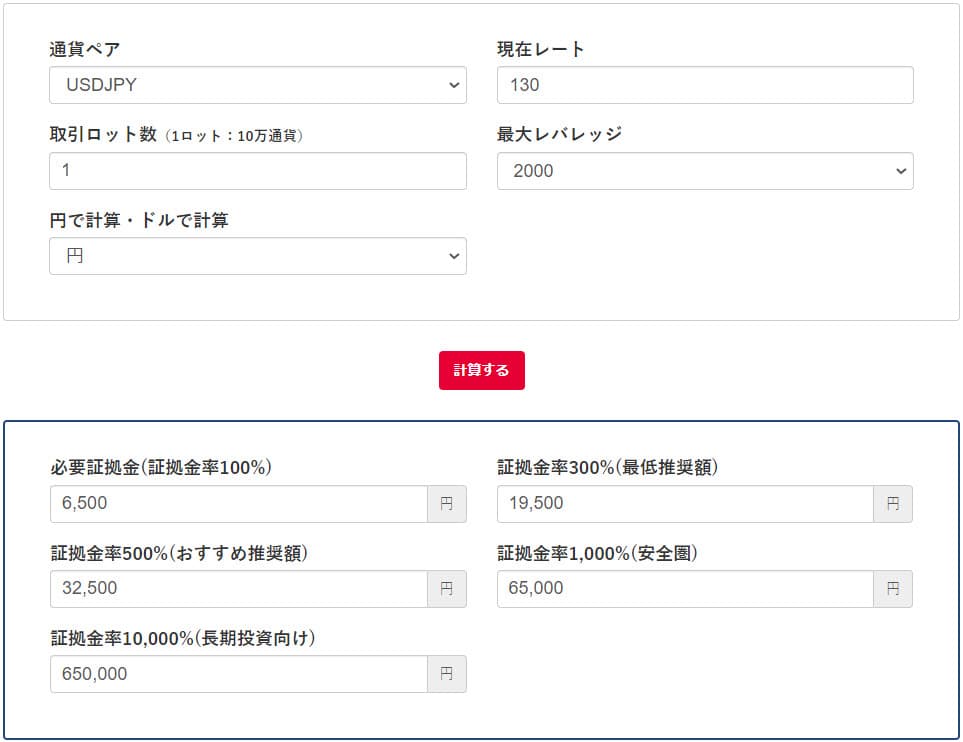Viewport: 963px width, 742px height.
Task: Open the 円で計算・ドルで計算 currency selector
Action: point(257,256)
